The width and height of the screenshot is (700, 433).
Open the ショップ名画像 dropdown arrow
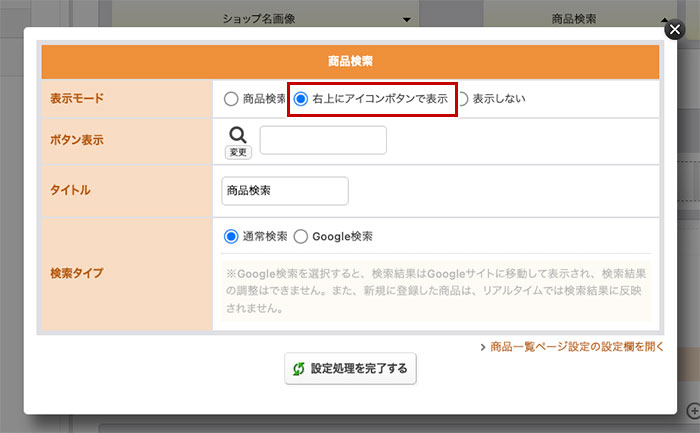tap(405, 19)
